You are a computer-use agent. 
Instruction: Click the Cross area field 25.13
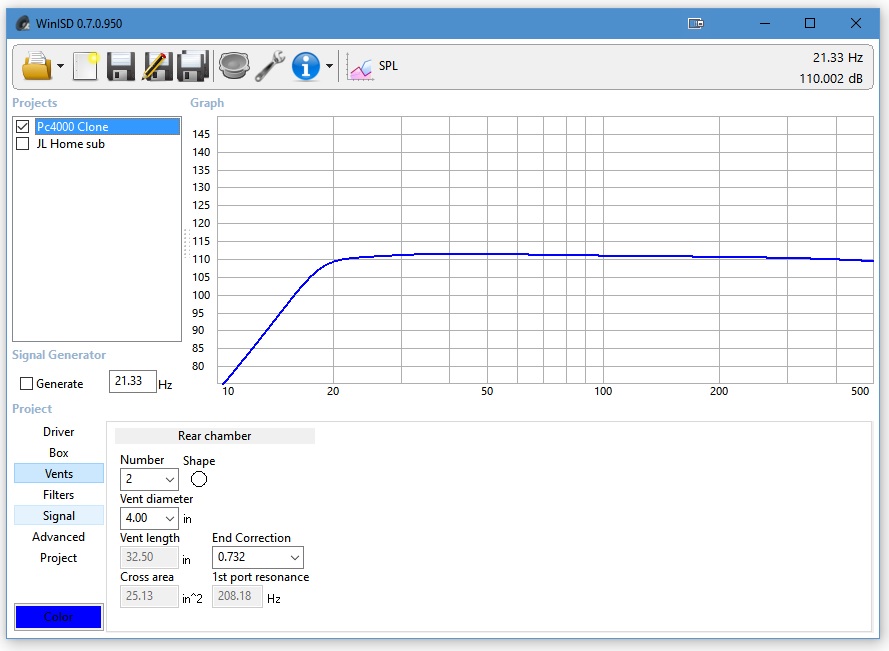149,597
